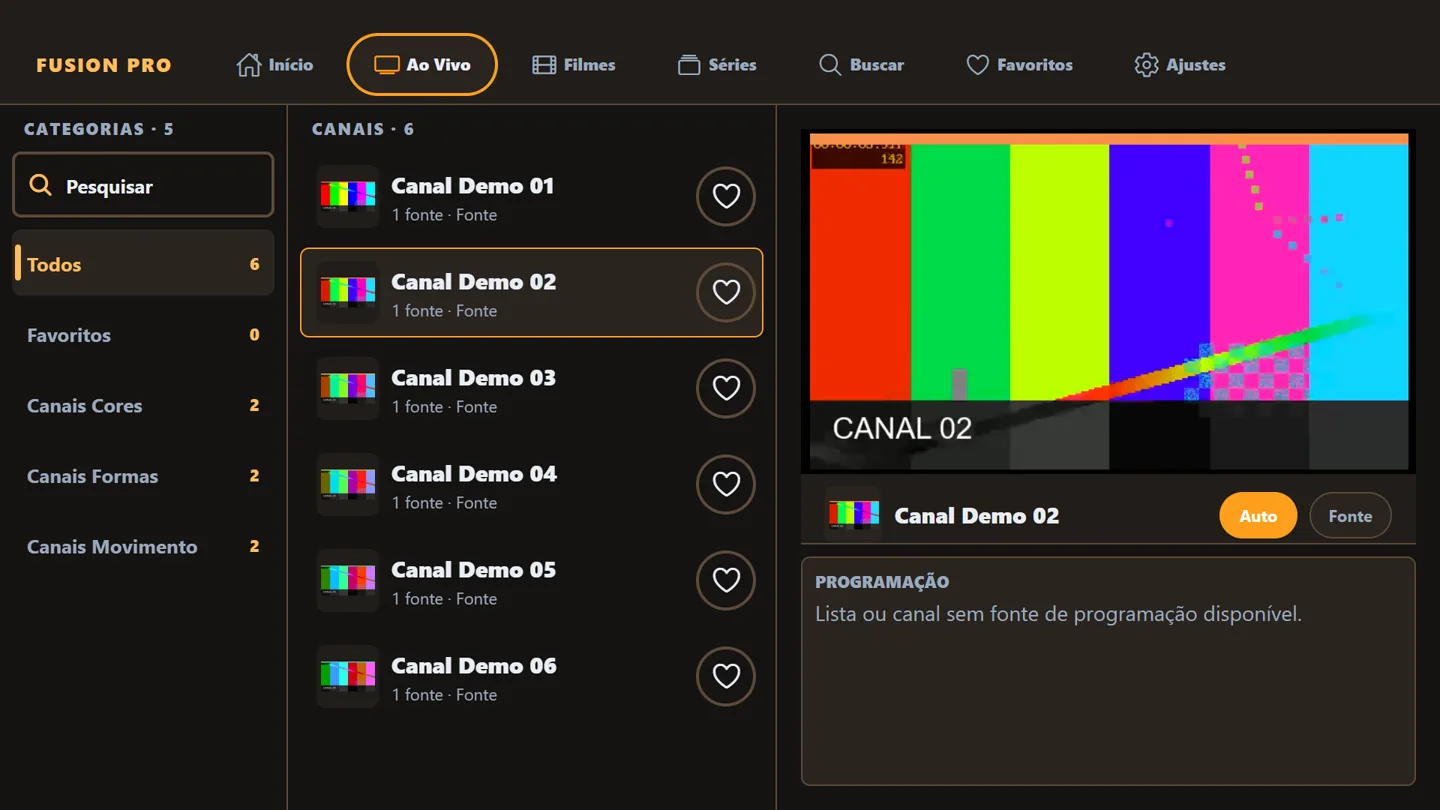Open the Favoritos page in top navigation

pyautogui.click(x=1019, y=65)
